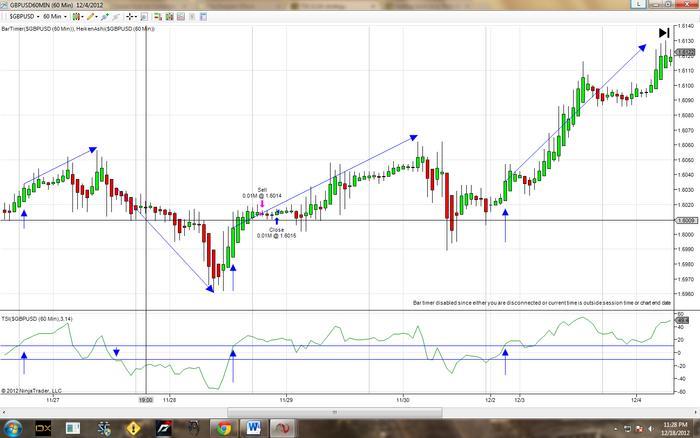Open the DX app in taskbar
The image size is (700, 438).
click(x=43, y=429)
